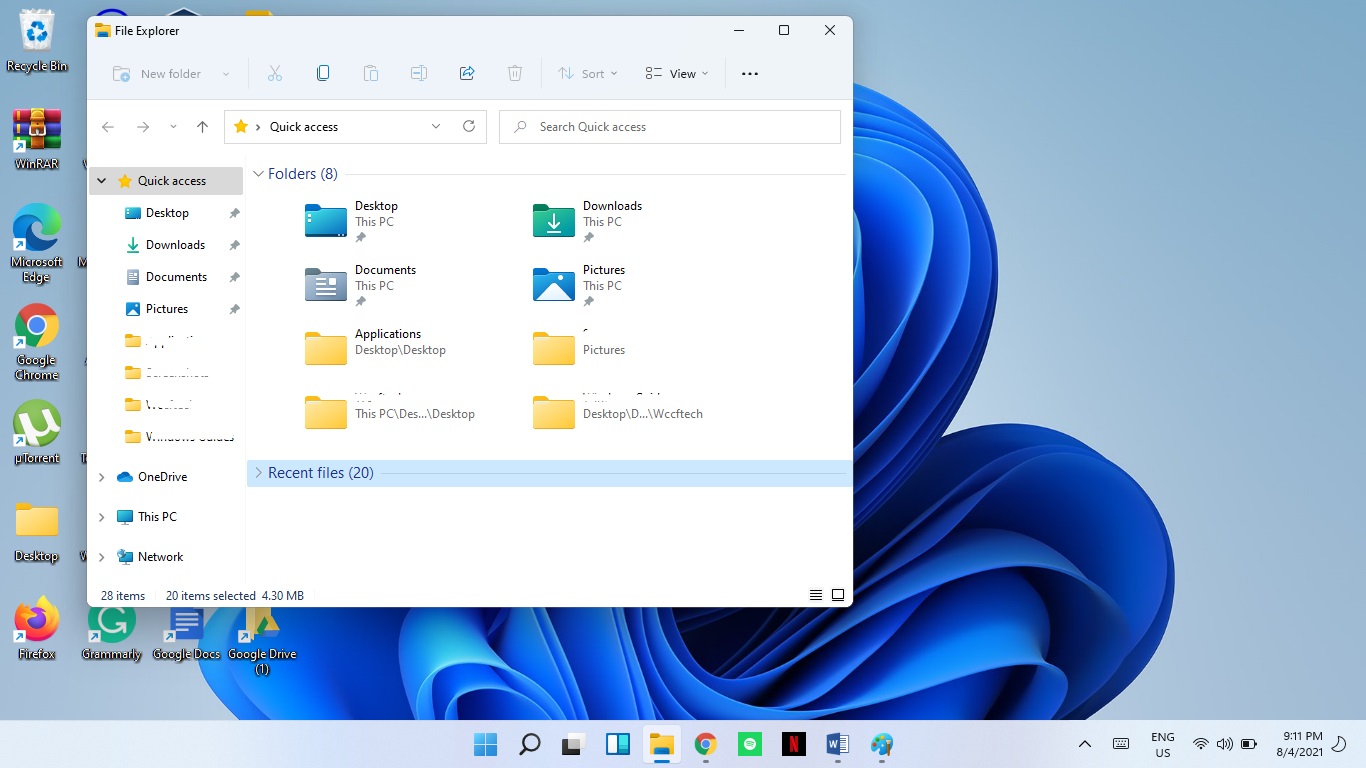The image size is (1366, 768).
Task: Expand the This PC tree item
Action: (100, 516)
